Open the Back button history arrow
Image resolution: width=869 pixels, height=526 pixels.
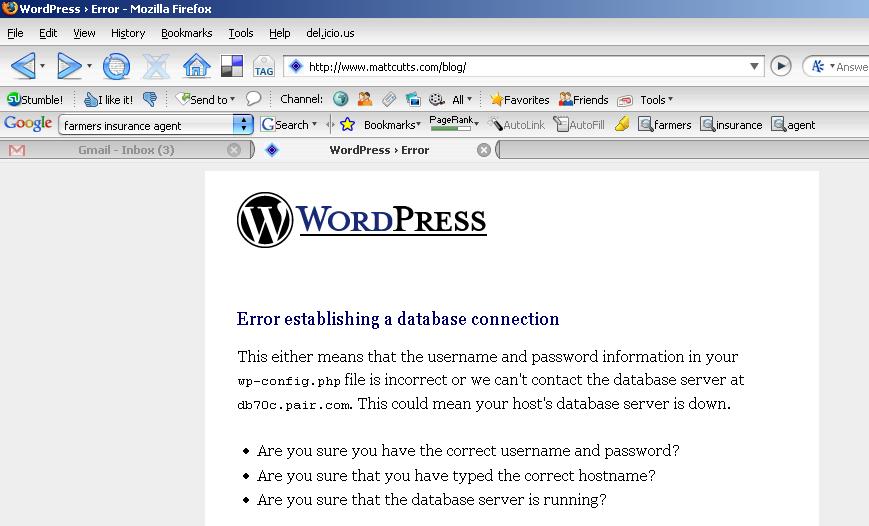tap(43, 67)
